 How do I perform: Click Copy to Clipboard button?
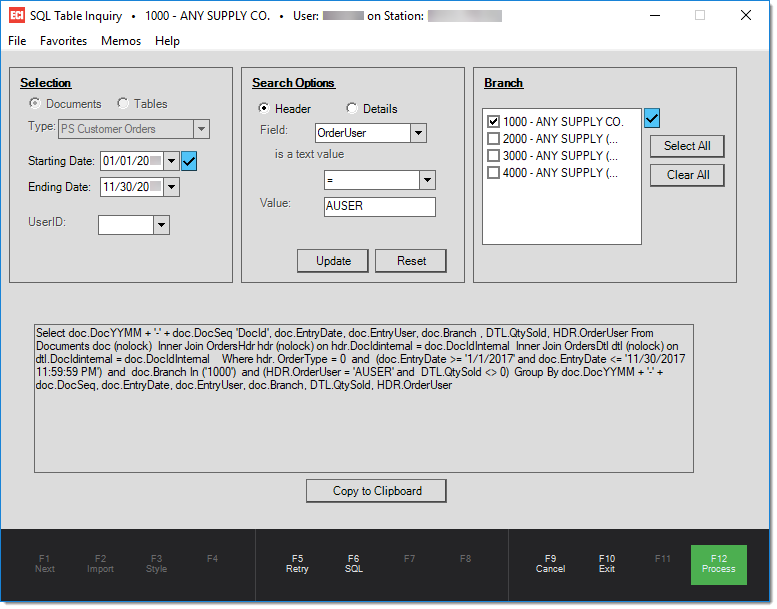click(377, 491)
